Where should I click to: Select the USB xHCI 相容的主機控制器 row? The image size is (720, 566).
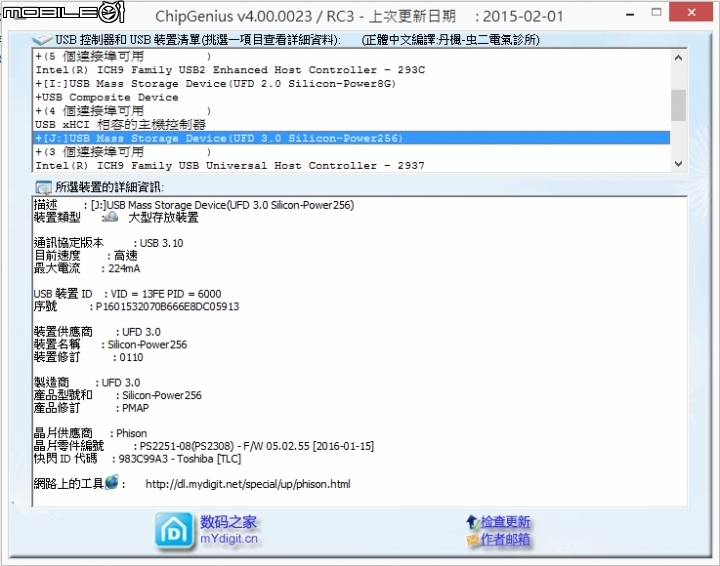tap(351, 124)
